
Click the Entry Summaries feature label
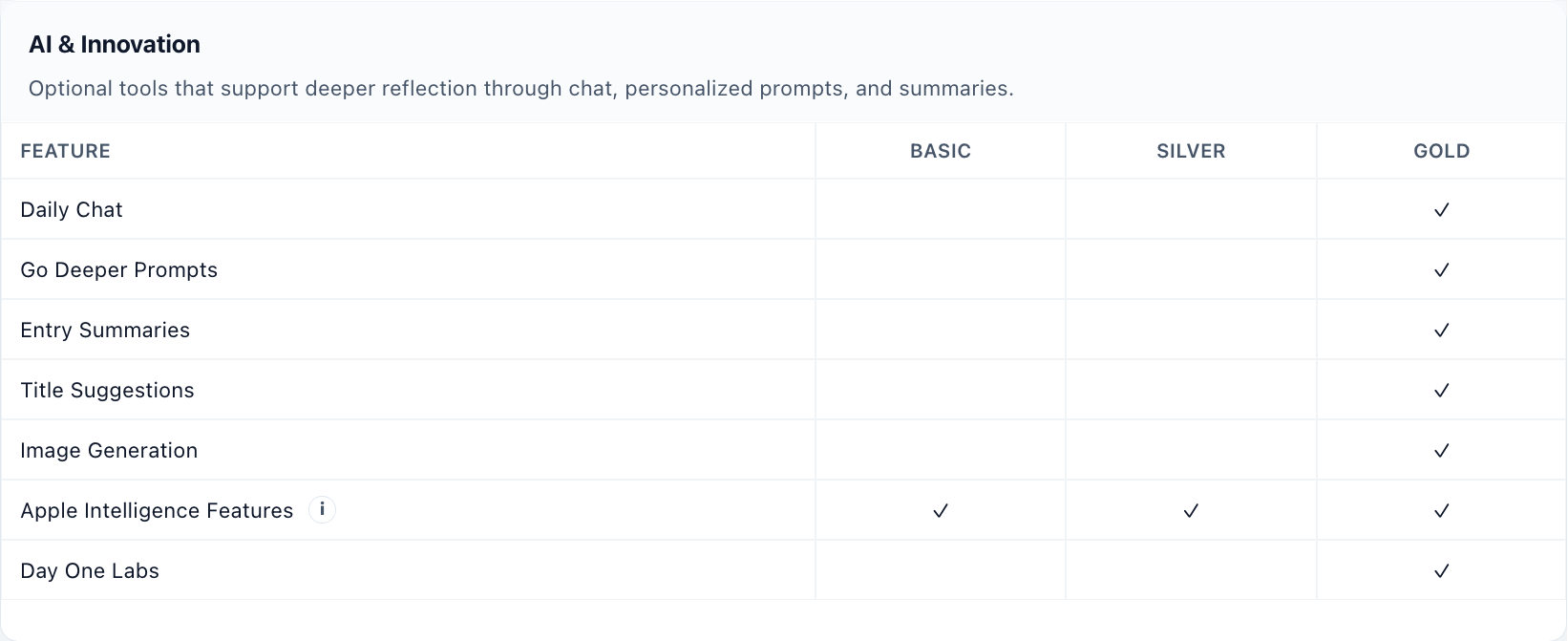[x=105, y=331]
